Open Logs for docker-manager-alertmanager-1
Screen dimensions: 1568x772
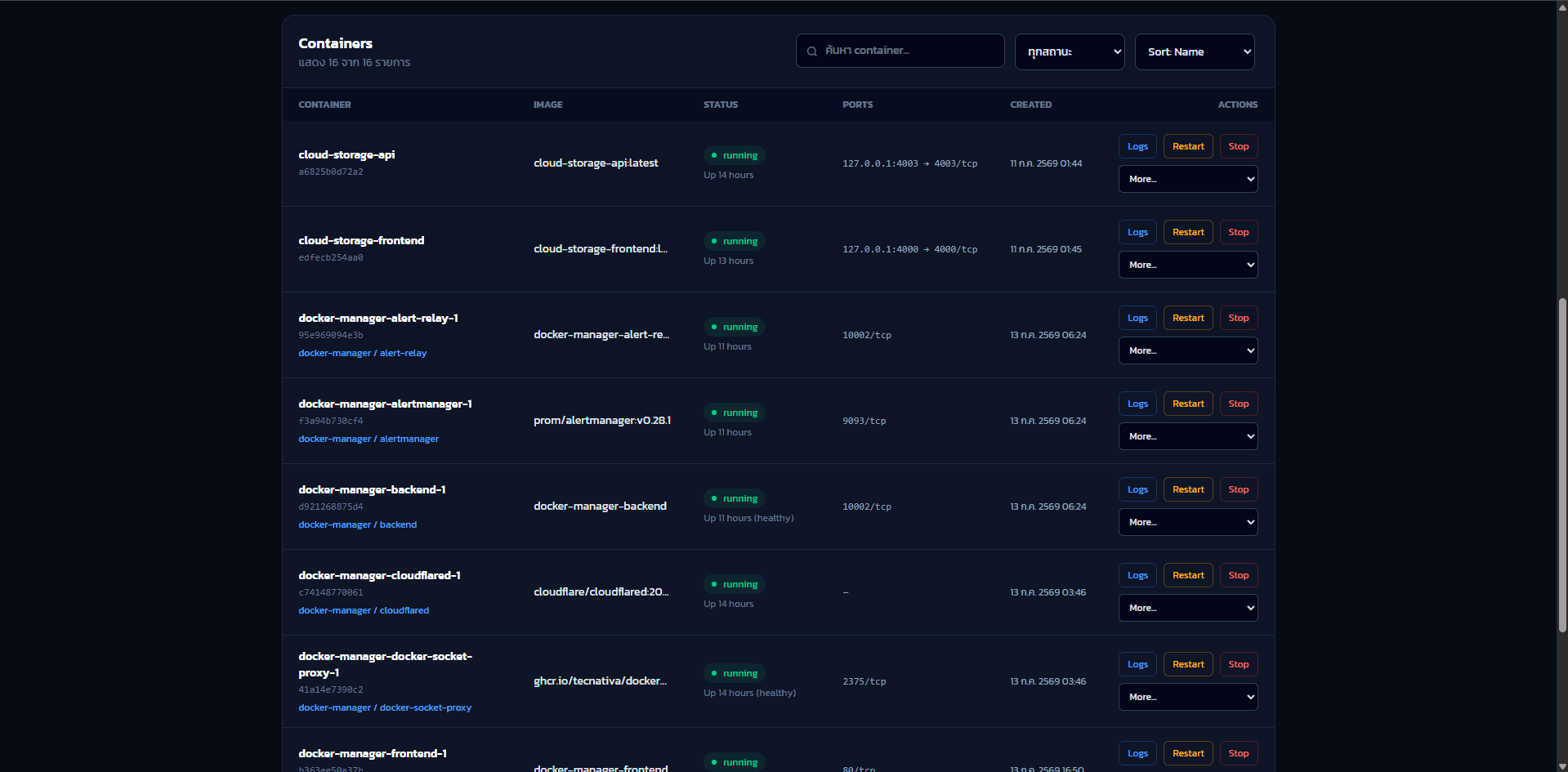(x=1137, y=404)
